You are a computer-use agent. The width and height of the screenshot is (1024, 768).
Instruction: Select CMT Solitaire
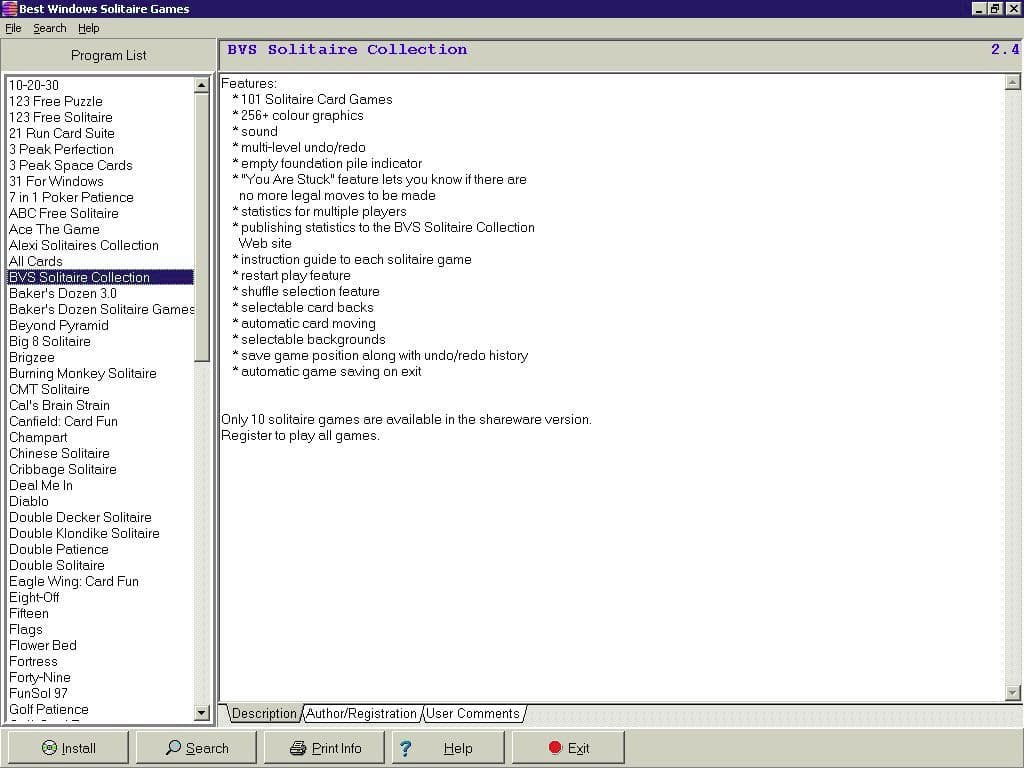[100, 389]
